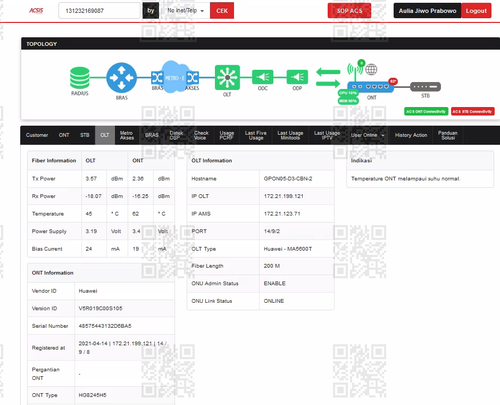
Task: Click the upper left-pointing green arrow before the ONT
Action: point(328,71)
